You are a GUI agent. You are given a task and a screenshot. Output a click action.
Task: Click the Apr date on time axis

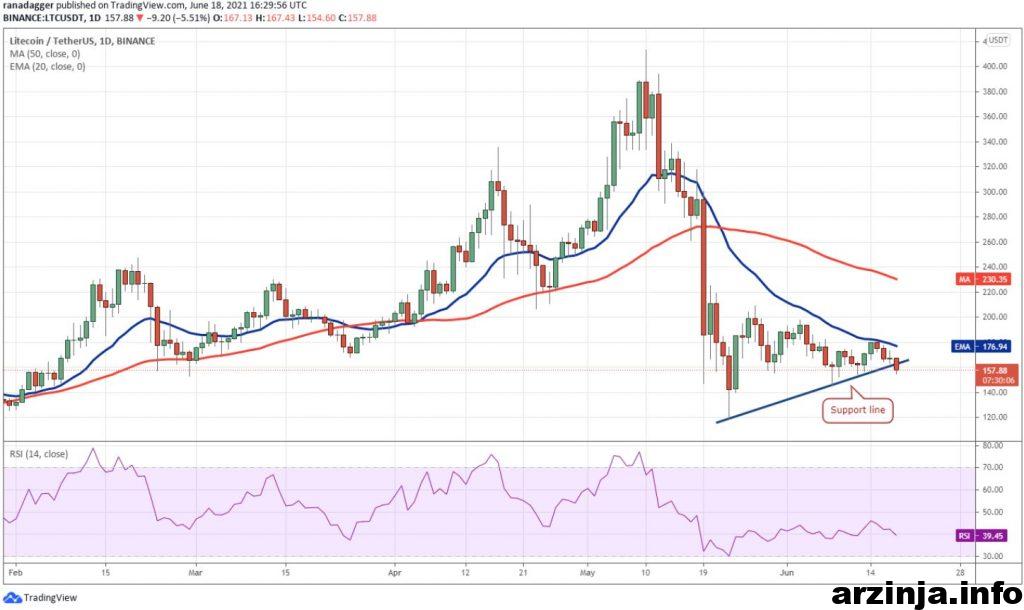pyautogui.click(x=394, y=573)
